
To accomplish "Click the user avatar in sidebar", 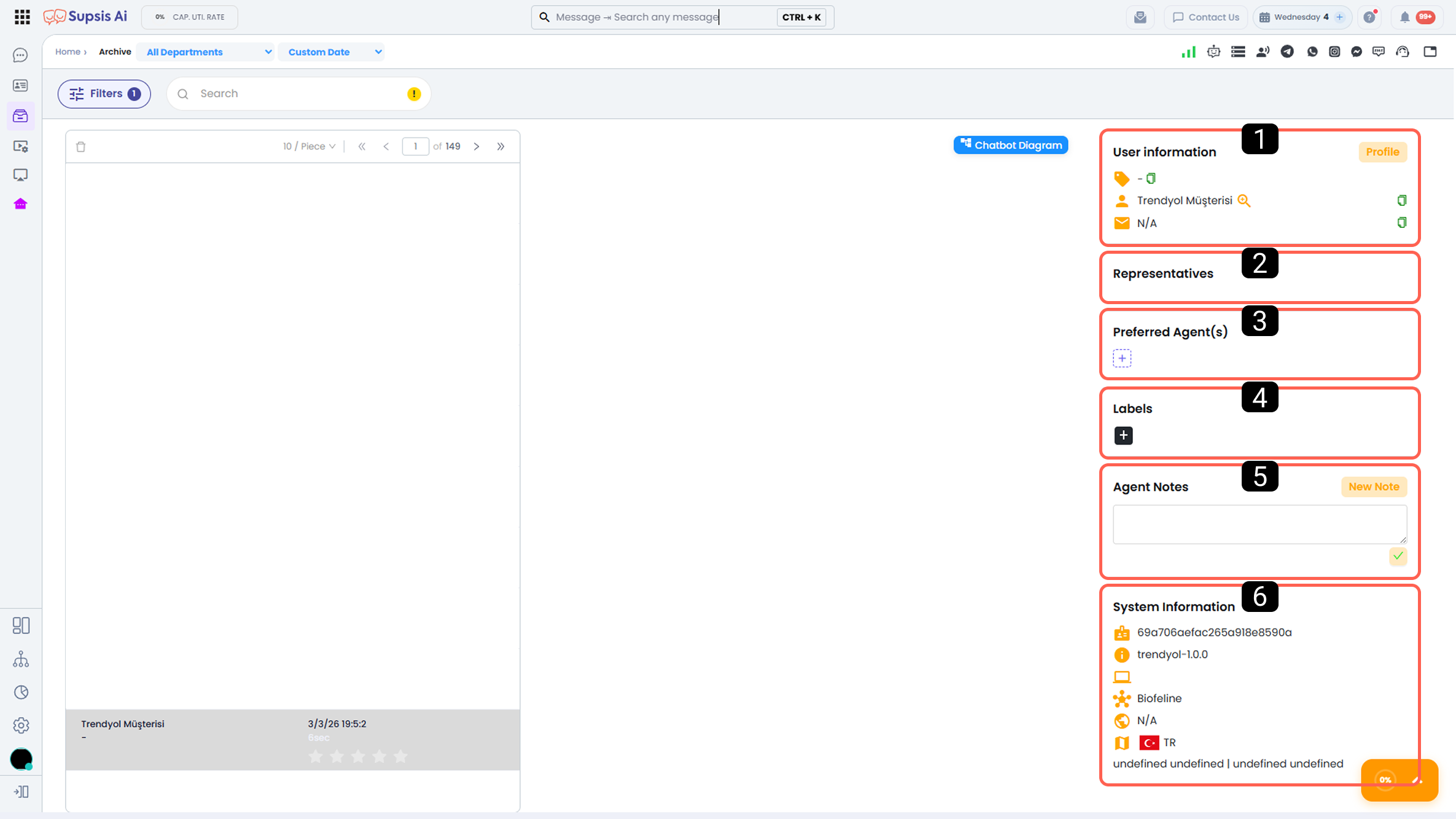I will (21, 759).
